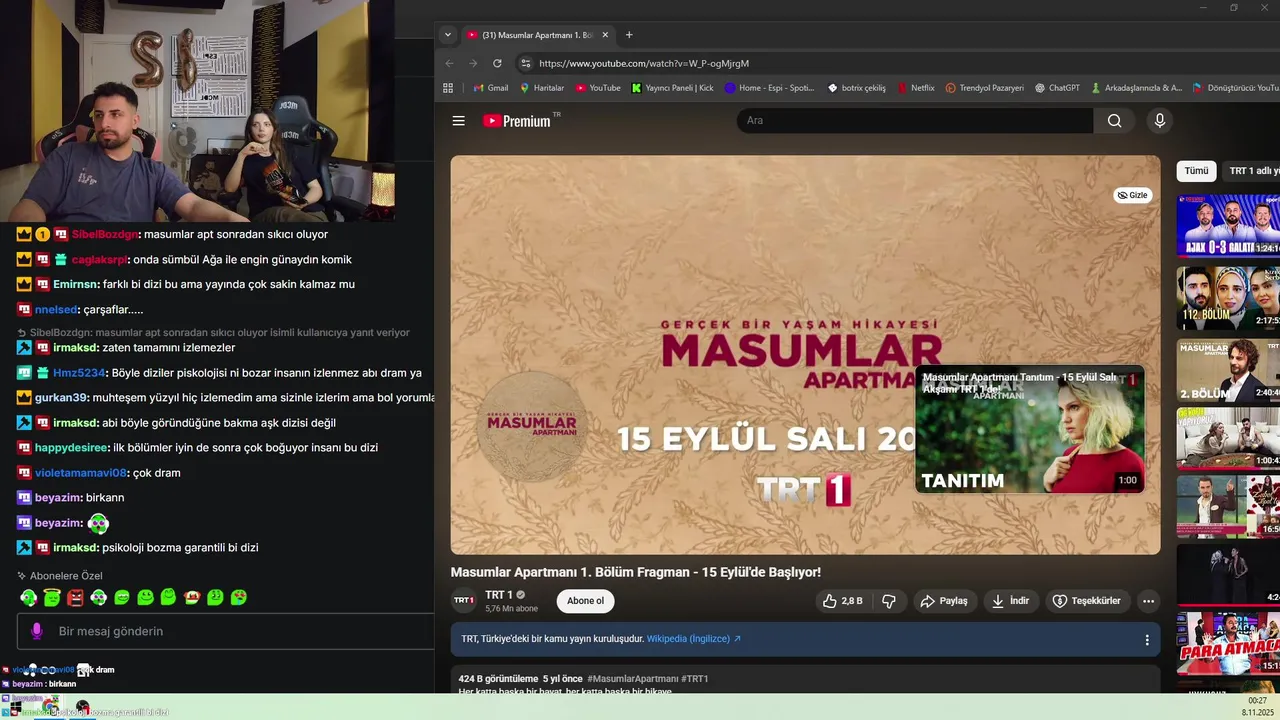Download the video with the İndir button
The height and width of the screenshot is (720, 1280).
(x=1010, y=601)
